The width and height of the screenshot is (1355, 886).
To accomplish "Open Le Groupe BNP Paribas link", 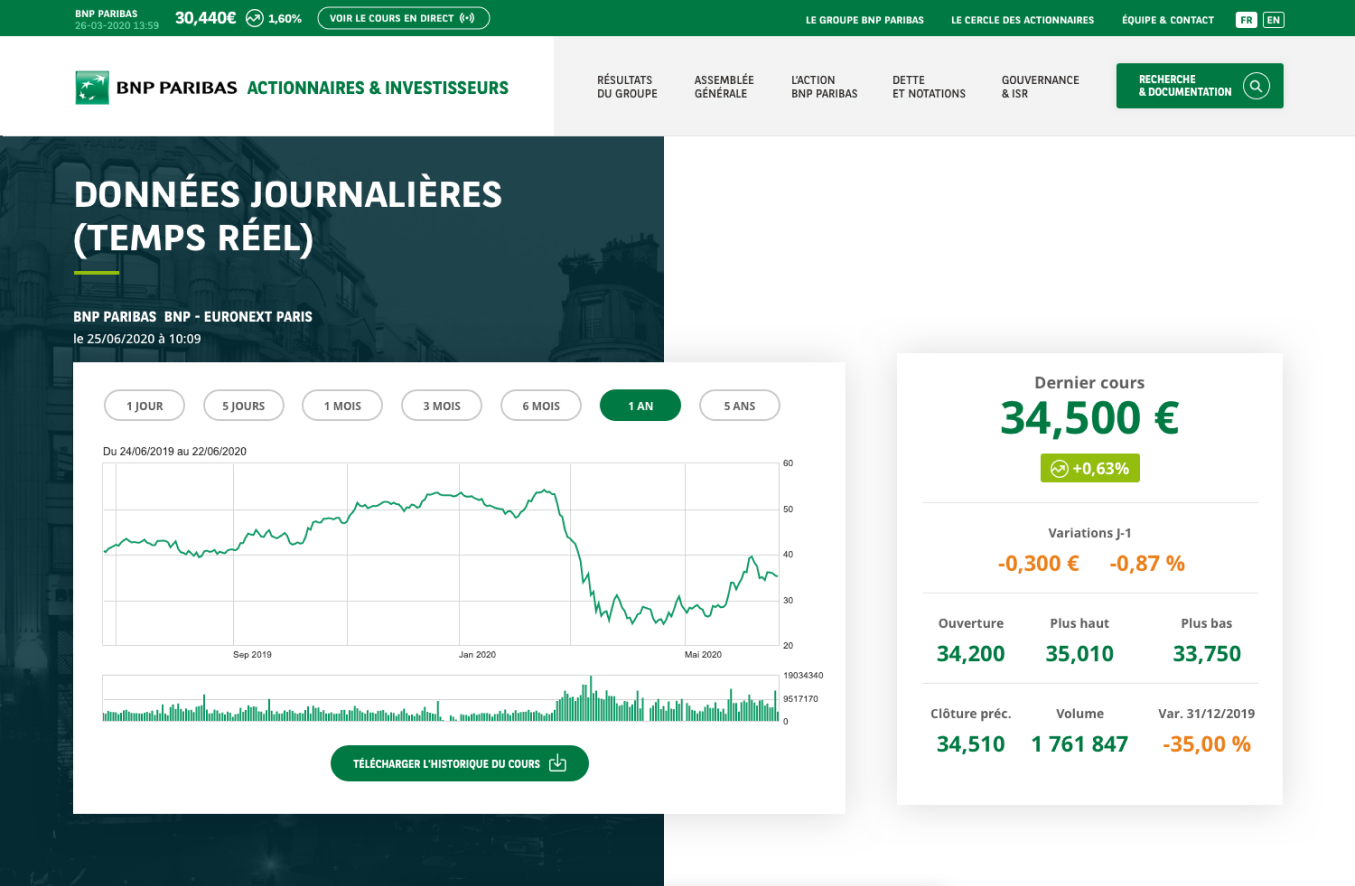I will coord(865,20).
